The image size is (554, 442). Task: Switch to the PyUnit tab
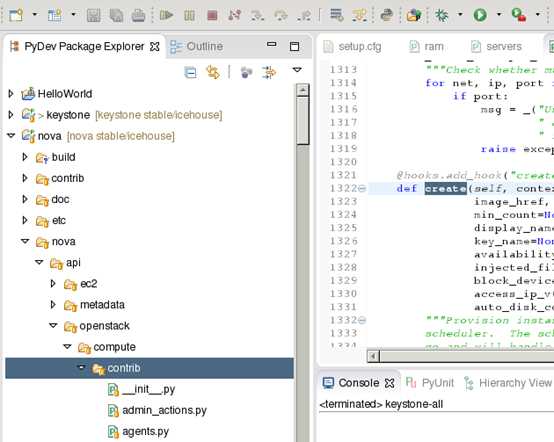[429, 383]
